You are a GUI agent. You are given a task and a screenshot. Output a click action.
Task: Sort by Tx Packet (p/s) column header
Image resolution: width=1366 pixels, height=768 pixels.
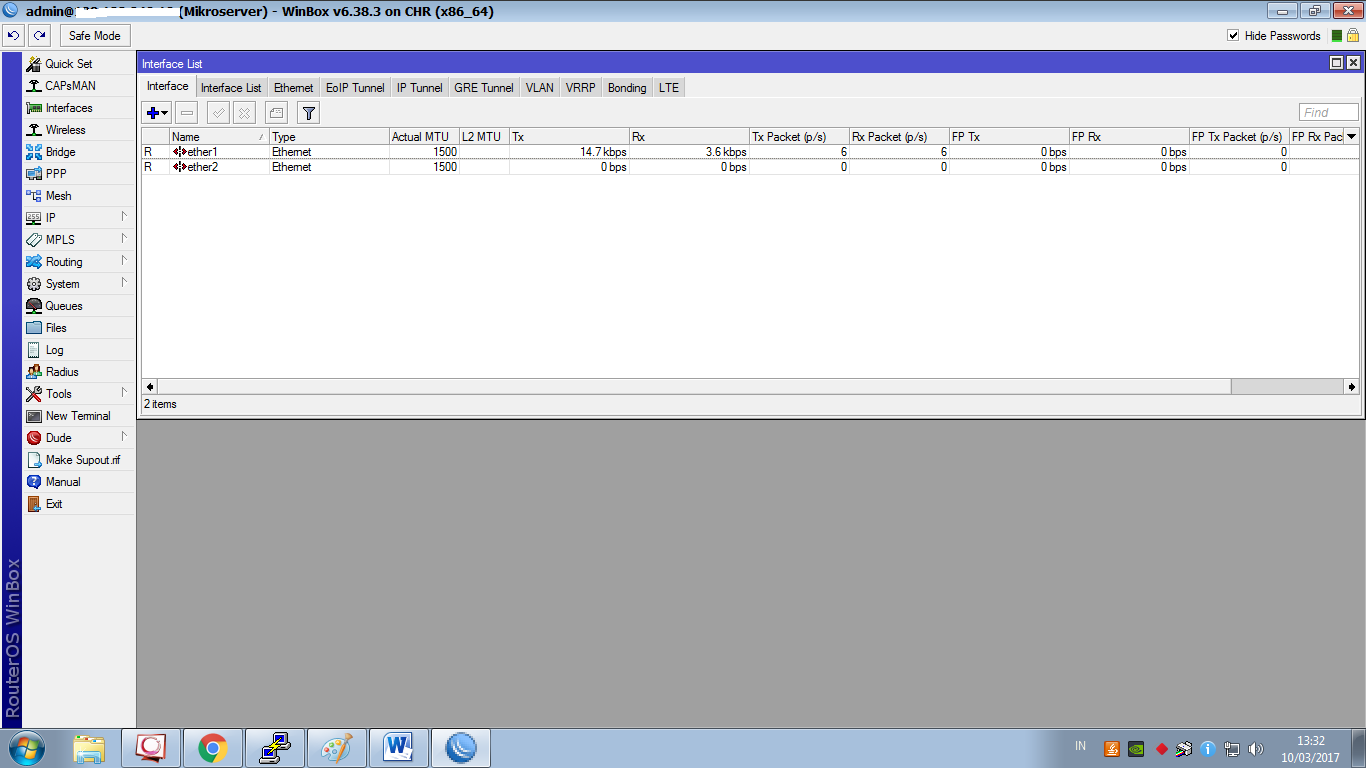(799, 137)
